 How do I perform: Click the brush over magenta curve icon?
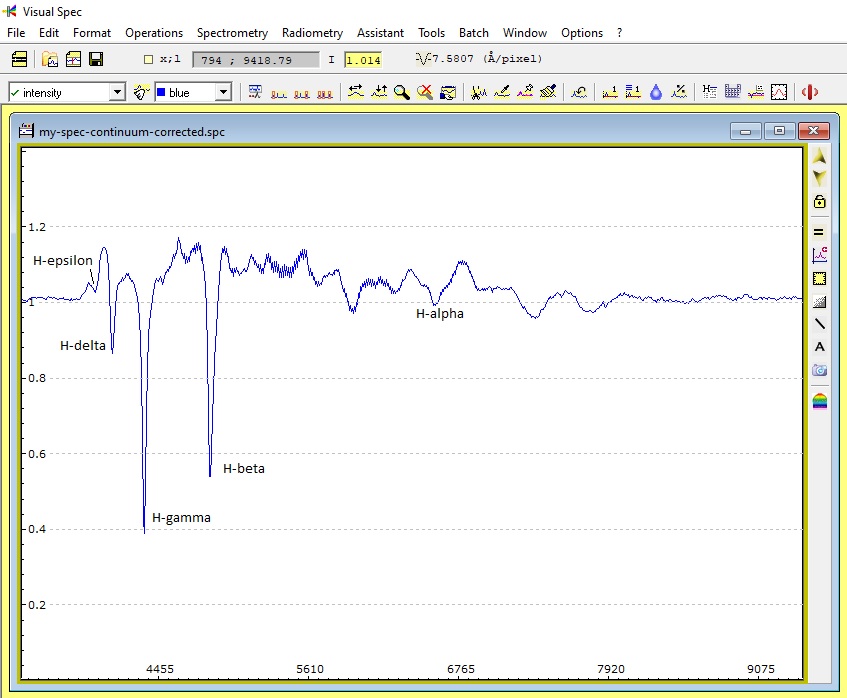(525, 92)
